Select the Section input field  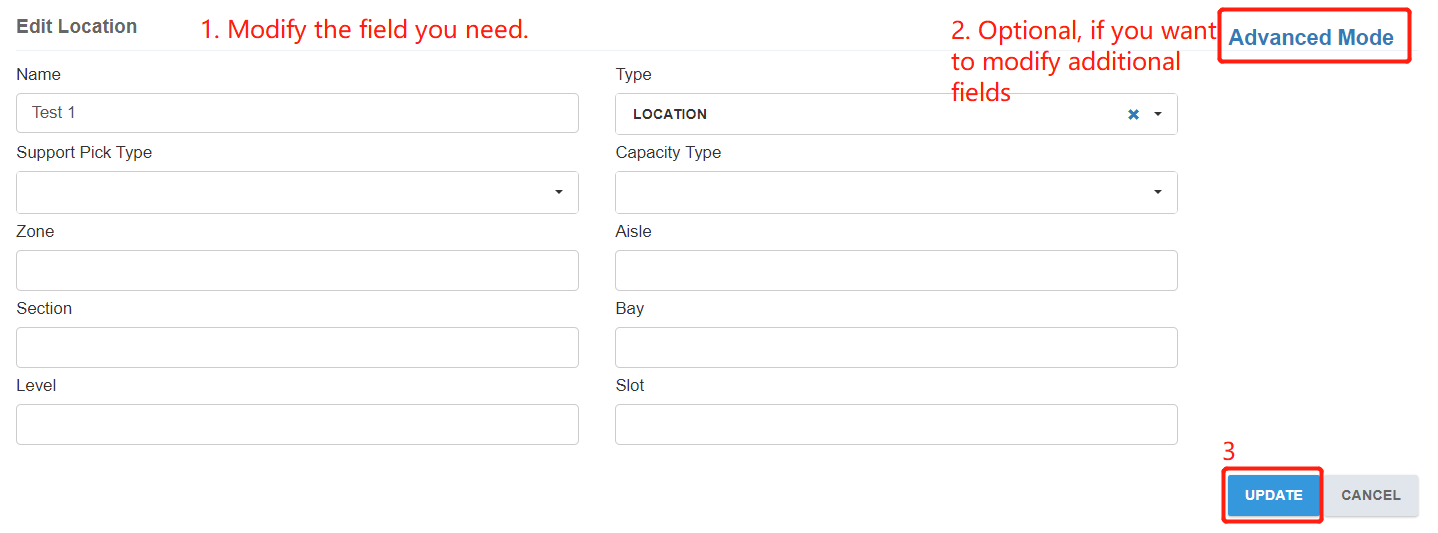click(x=297, y=347)
